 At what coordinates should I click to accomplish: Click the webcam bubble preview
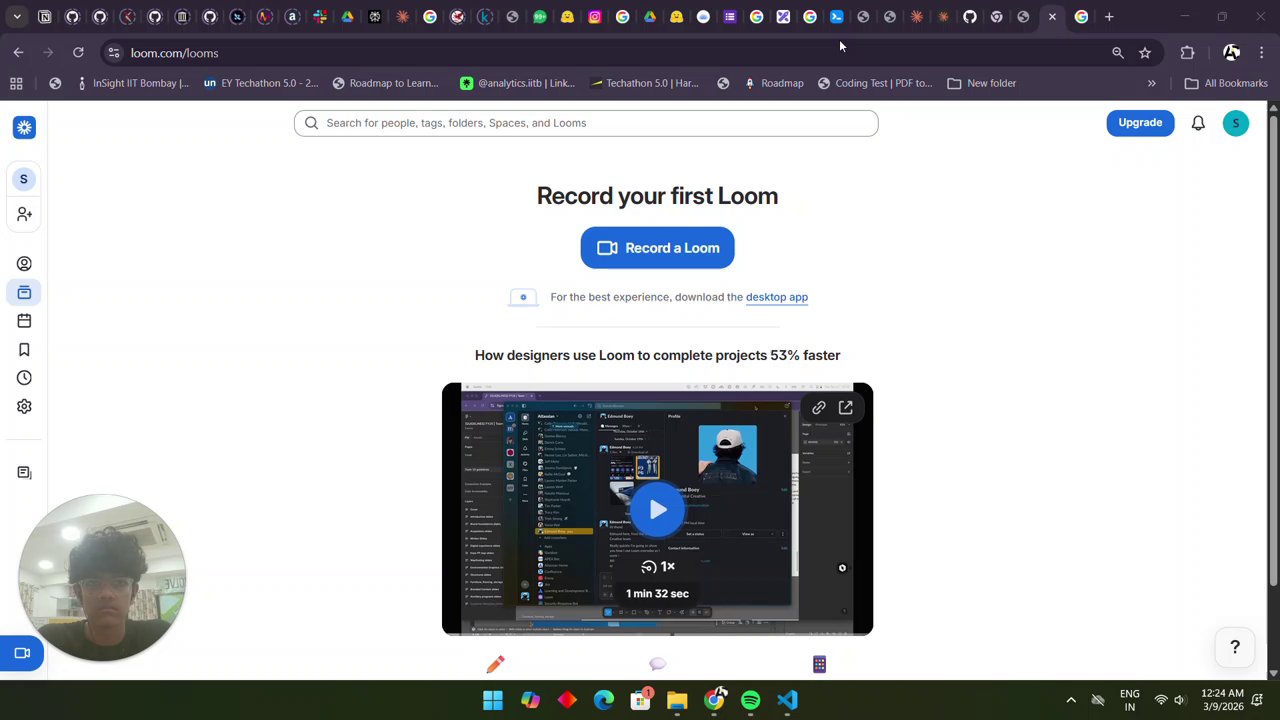click(x=101, y=577)
